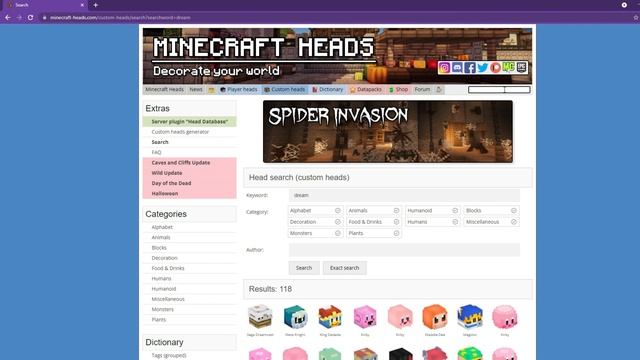Click the Minecraft Heads logo banner
Image resolution: width=640 pixels, height=360 pixels.
point(337,56)
